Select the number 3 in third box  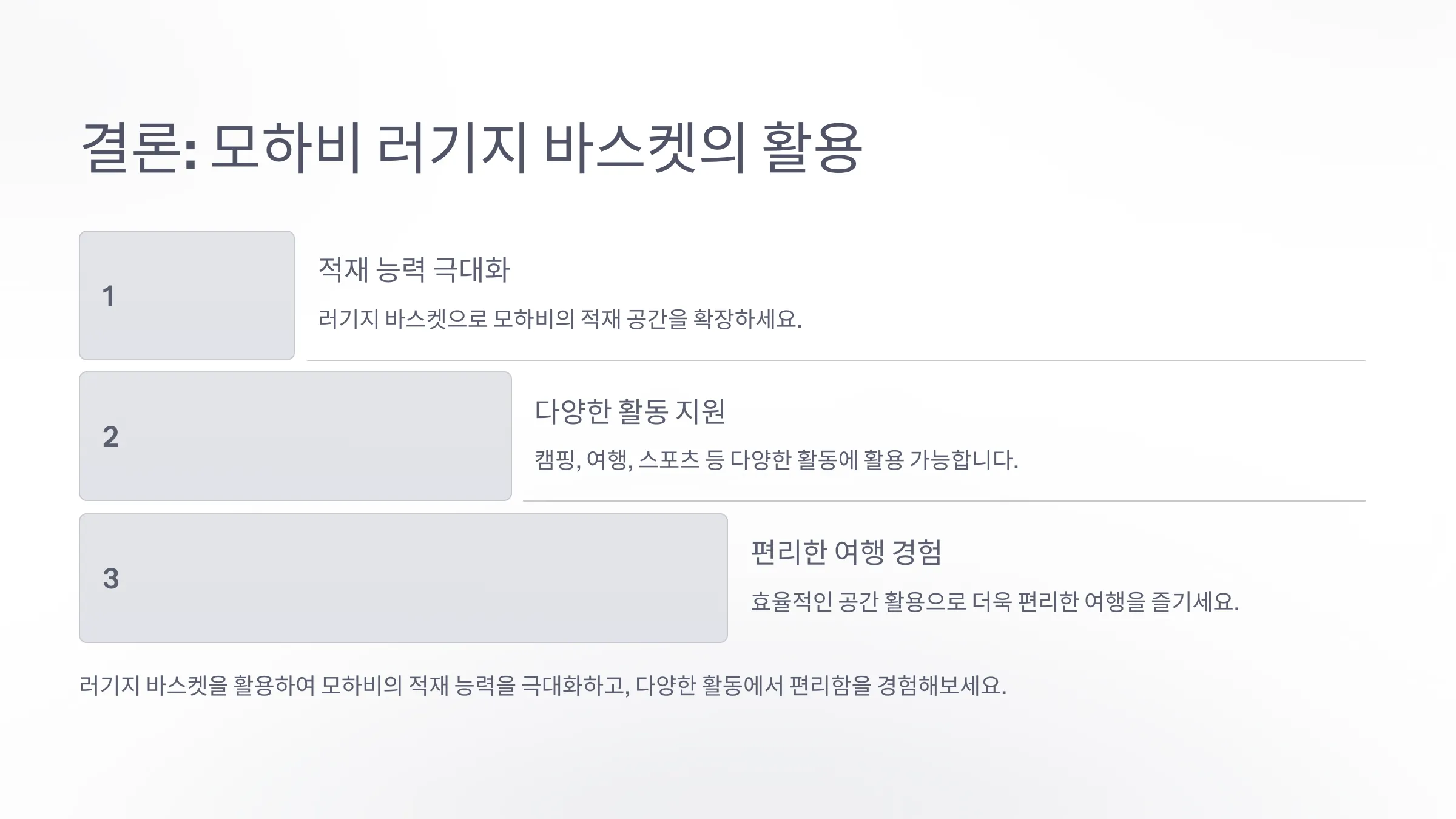coord(111,578)
